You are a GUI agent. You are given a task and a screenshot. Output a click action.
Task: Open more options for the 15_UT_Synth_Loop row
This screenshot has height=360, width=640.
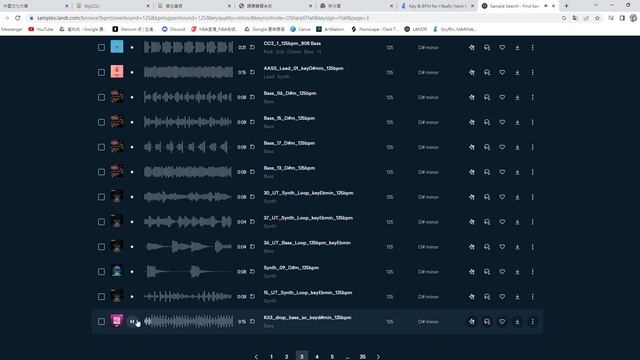532,296
